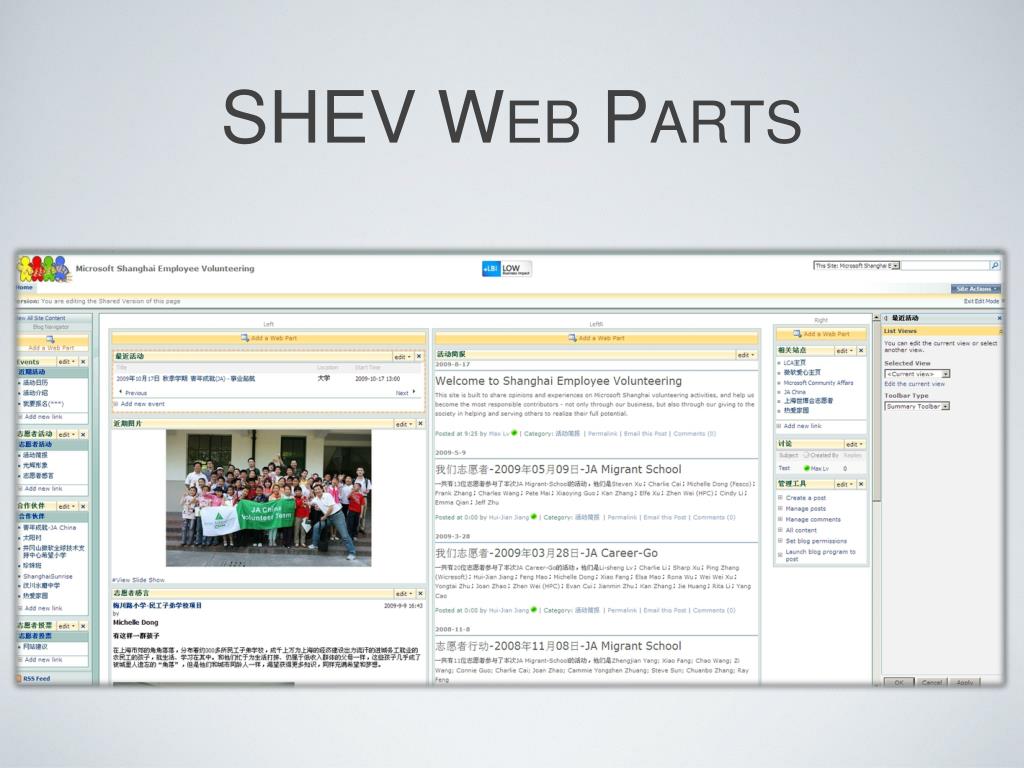
Task: Open the 相关站点 edit menu
Action: [x=844, y=351]
